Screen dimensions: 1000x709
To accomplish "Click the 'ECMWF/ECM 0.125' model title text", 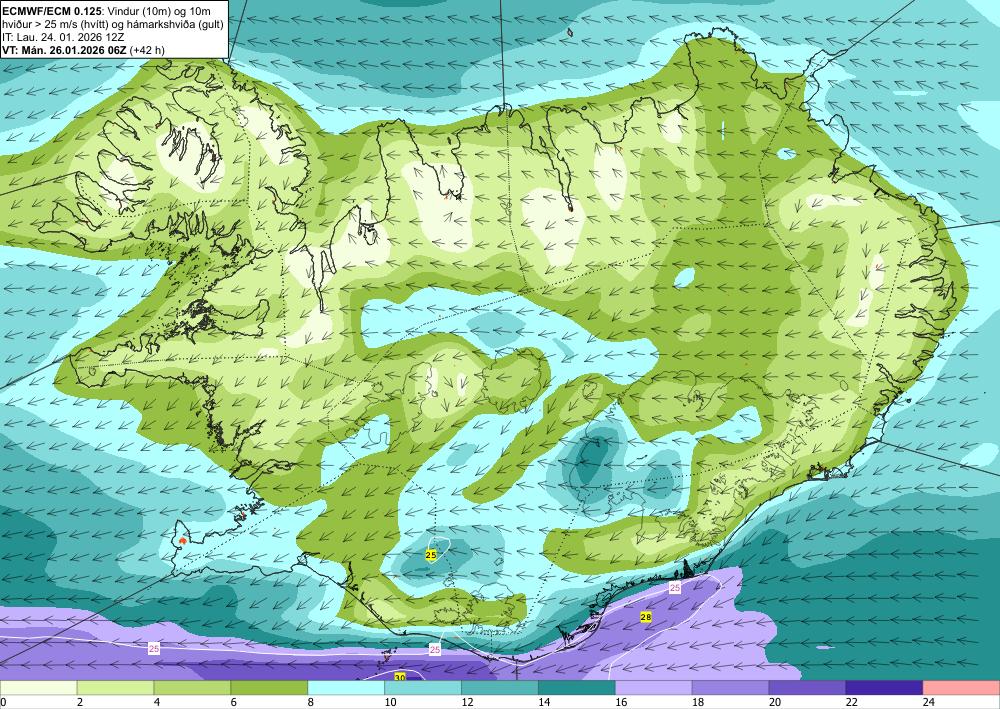I will 52,10.
